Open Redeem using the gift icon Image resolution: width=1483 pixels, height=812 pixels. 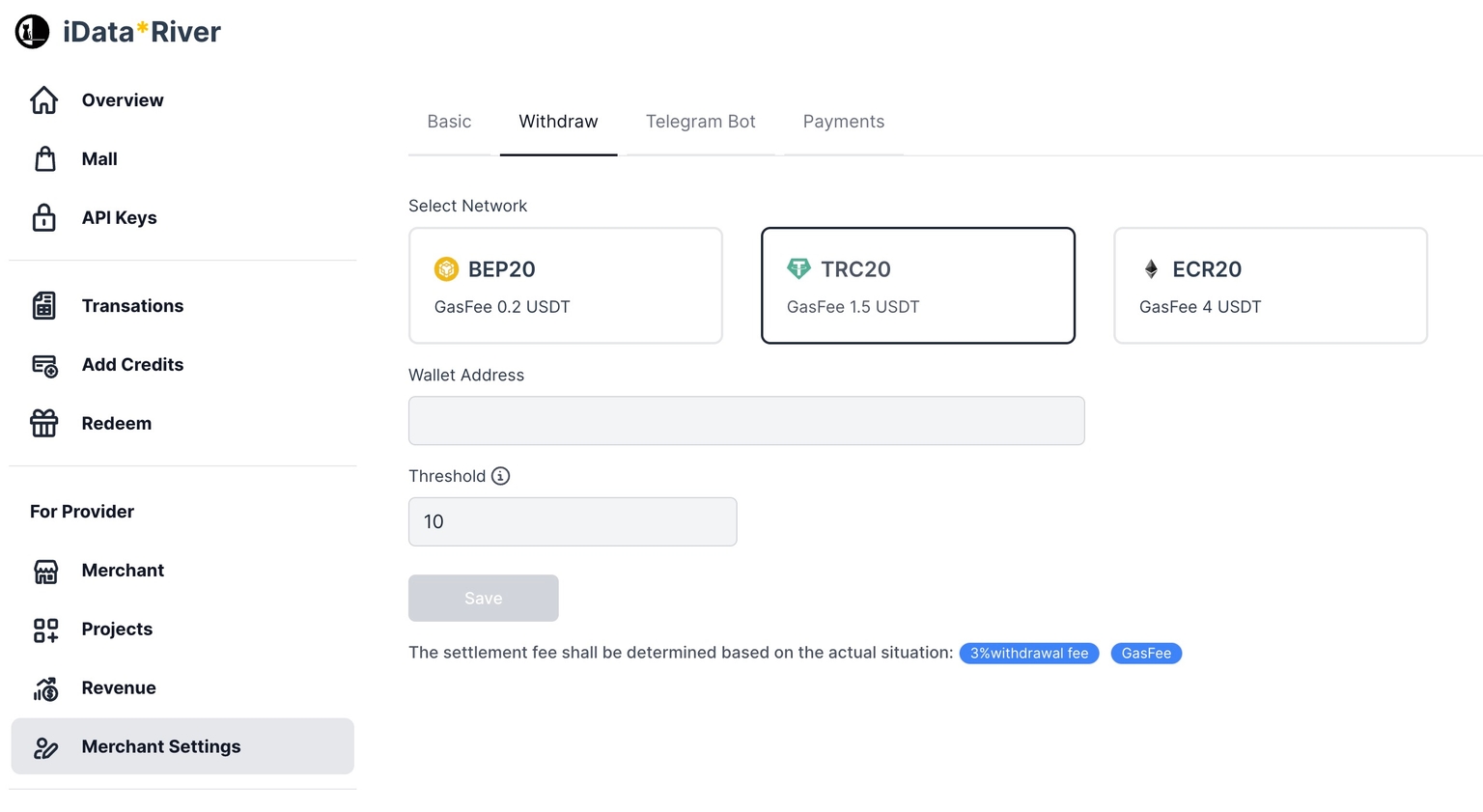coord(44,424)
